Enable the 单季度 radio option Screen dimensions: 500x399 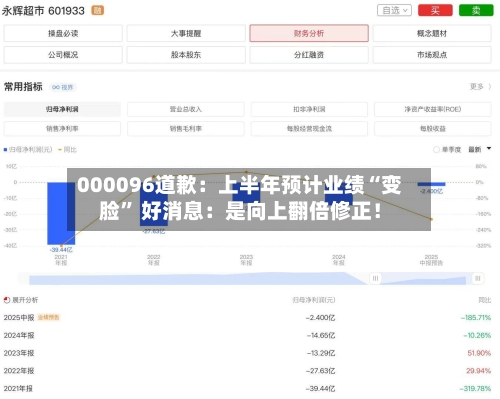click(x=447, y=150)
